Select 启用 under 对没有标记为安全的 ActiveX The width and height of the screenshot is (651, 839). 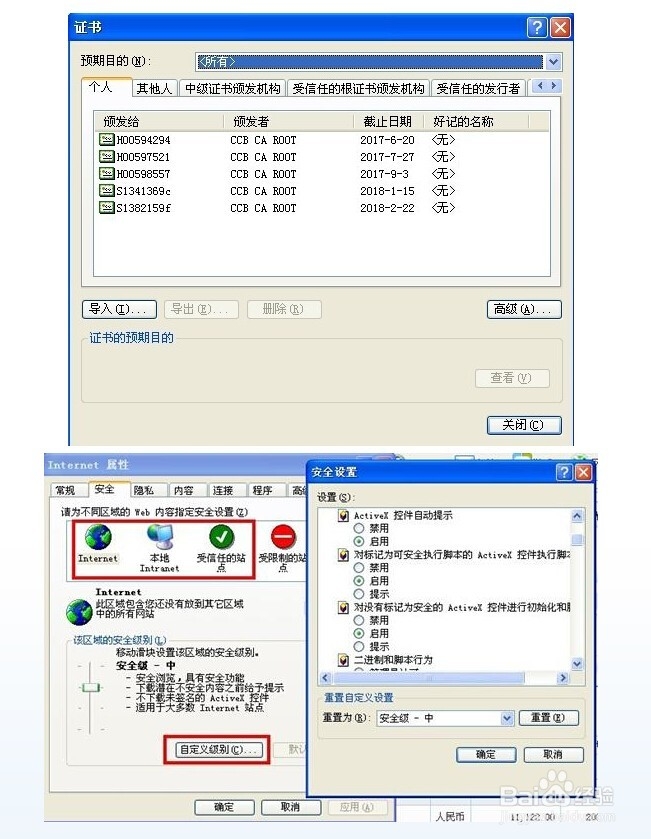359,633
